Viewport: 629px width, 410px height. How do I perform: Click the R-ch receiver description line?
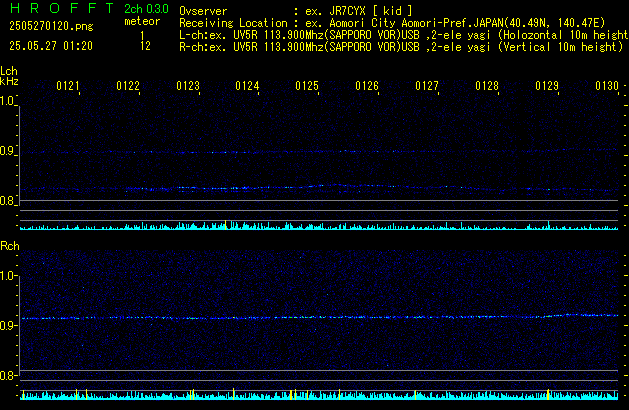[x=401, y=47]
